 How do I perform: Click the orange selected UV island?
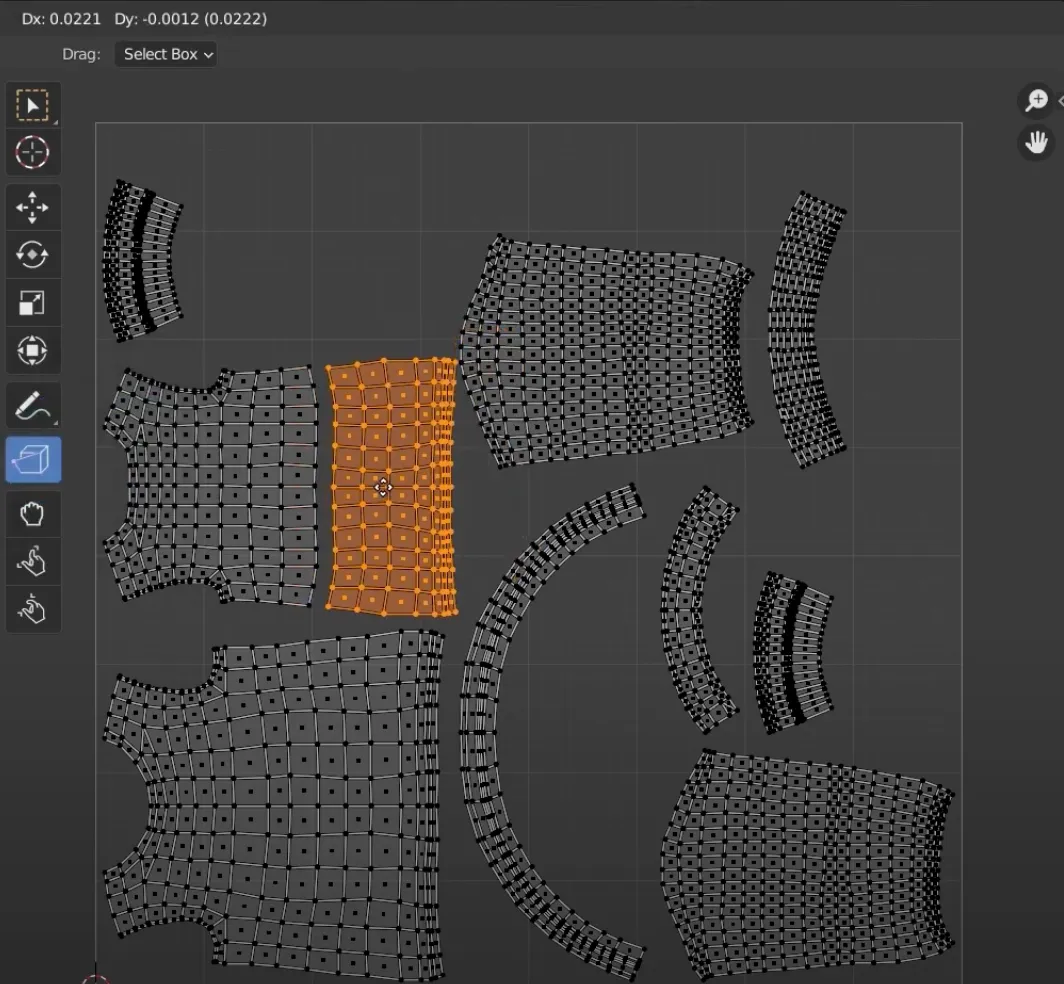(392, 487)
